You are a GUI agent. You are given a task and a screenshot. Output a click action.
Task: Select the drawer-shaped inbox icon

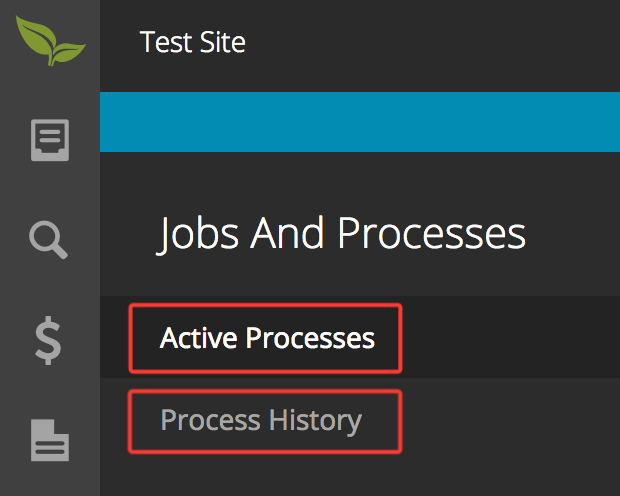coord(50,140)
